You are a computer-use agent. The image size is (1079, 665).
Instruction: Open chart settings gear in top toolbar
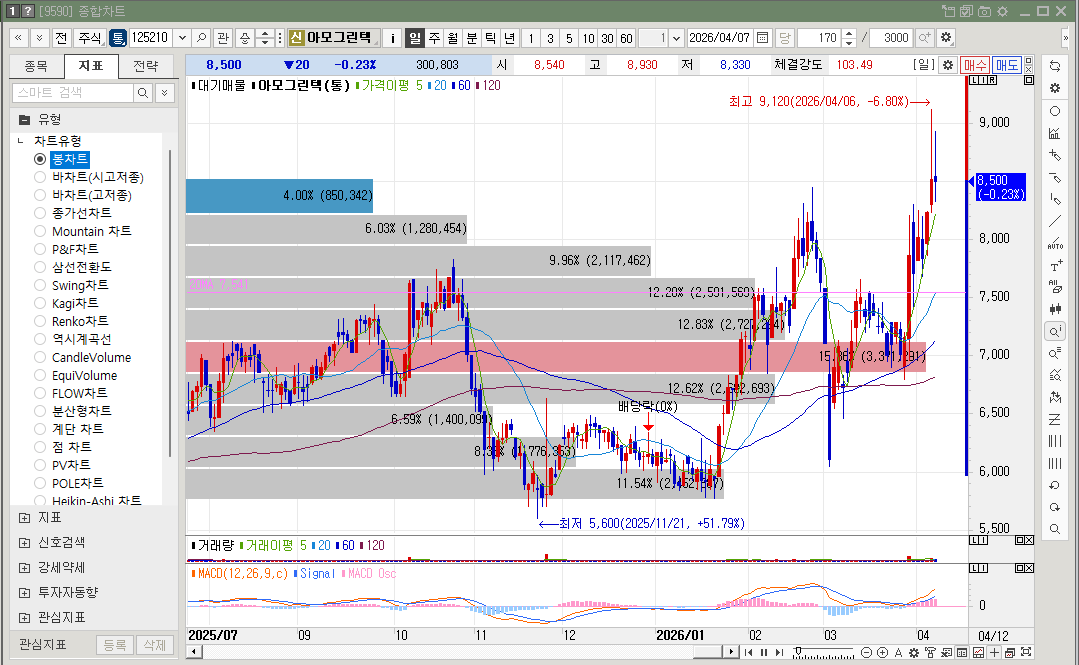tap(946, 38)
